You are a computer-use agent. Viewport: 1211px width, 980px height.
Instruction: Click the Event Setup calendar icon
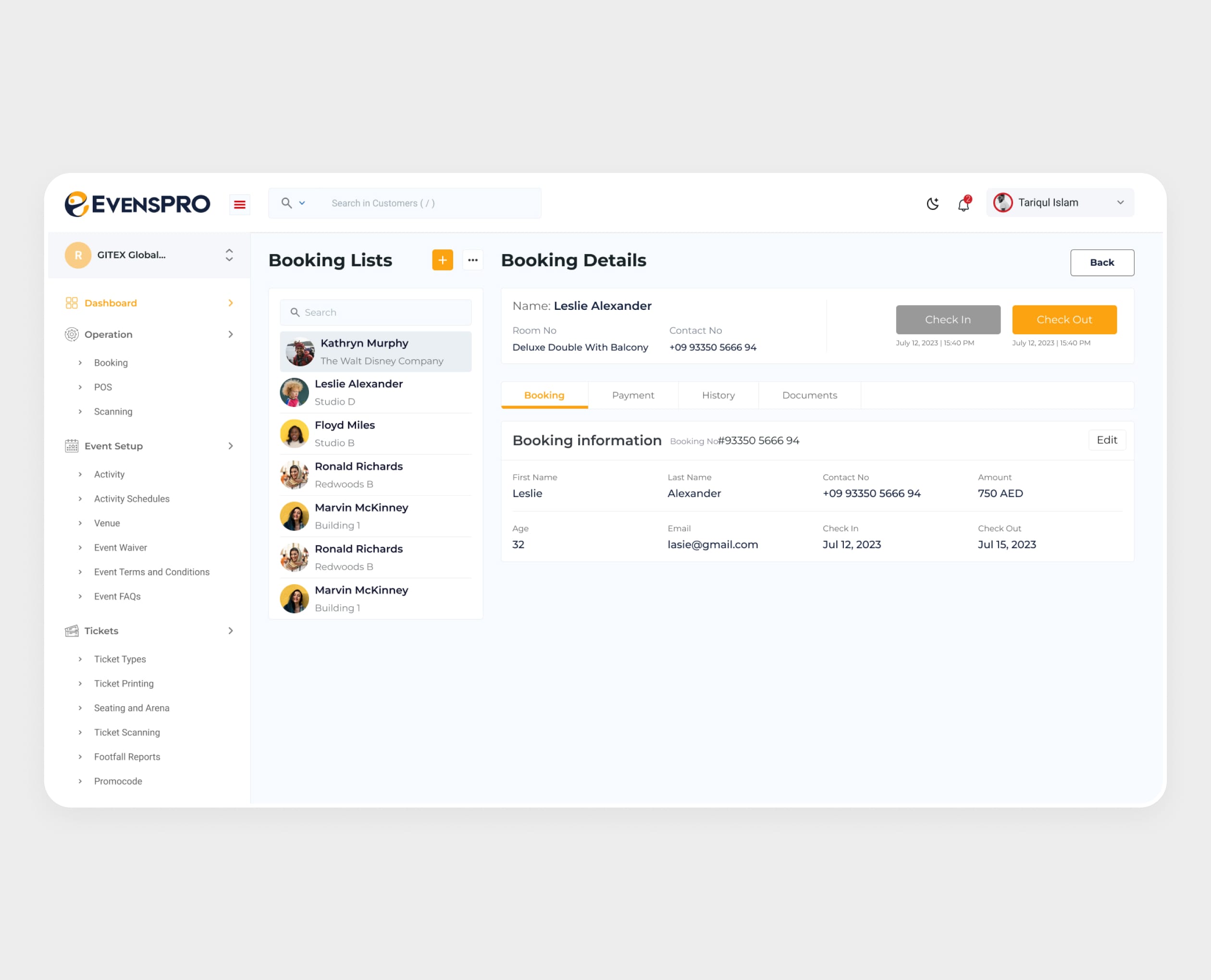pyautogui.click(x=72, y=446)
